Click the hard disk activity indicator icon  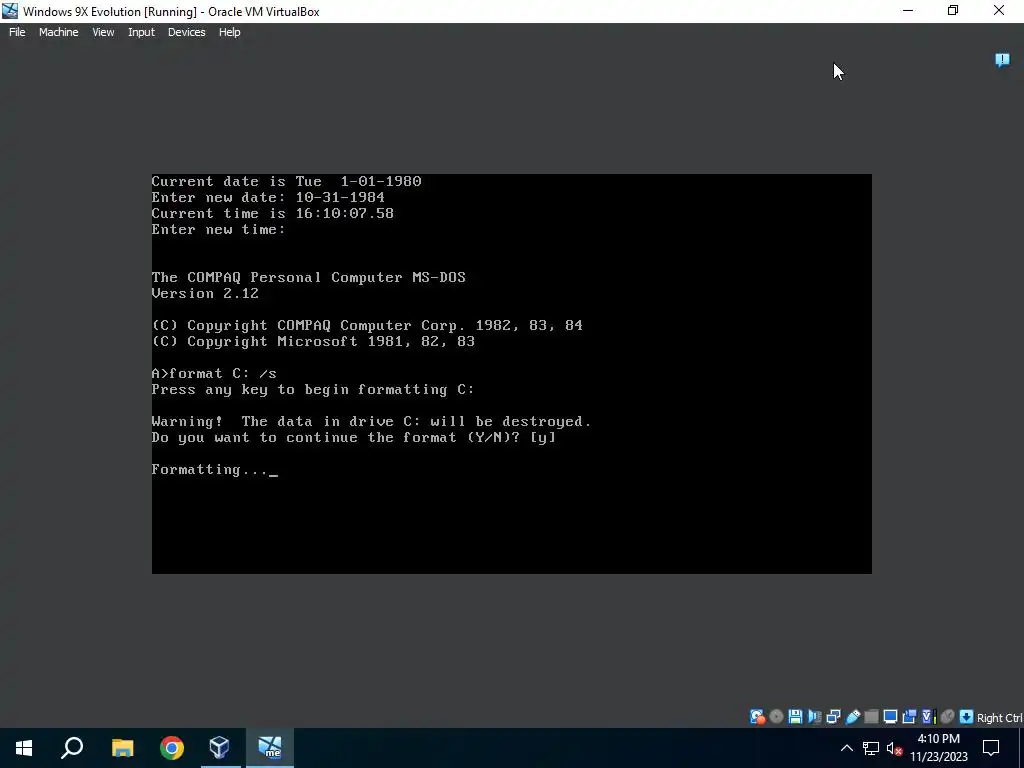pyautogui.click(x=757, y=717)
